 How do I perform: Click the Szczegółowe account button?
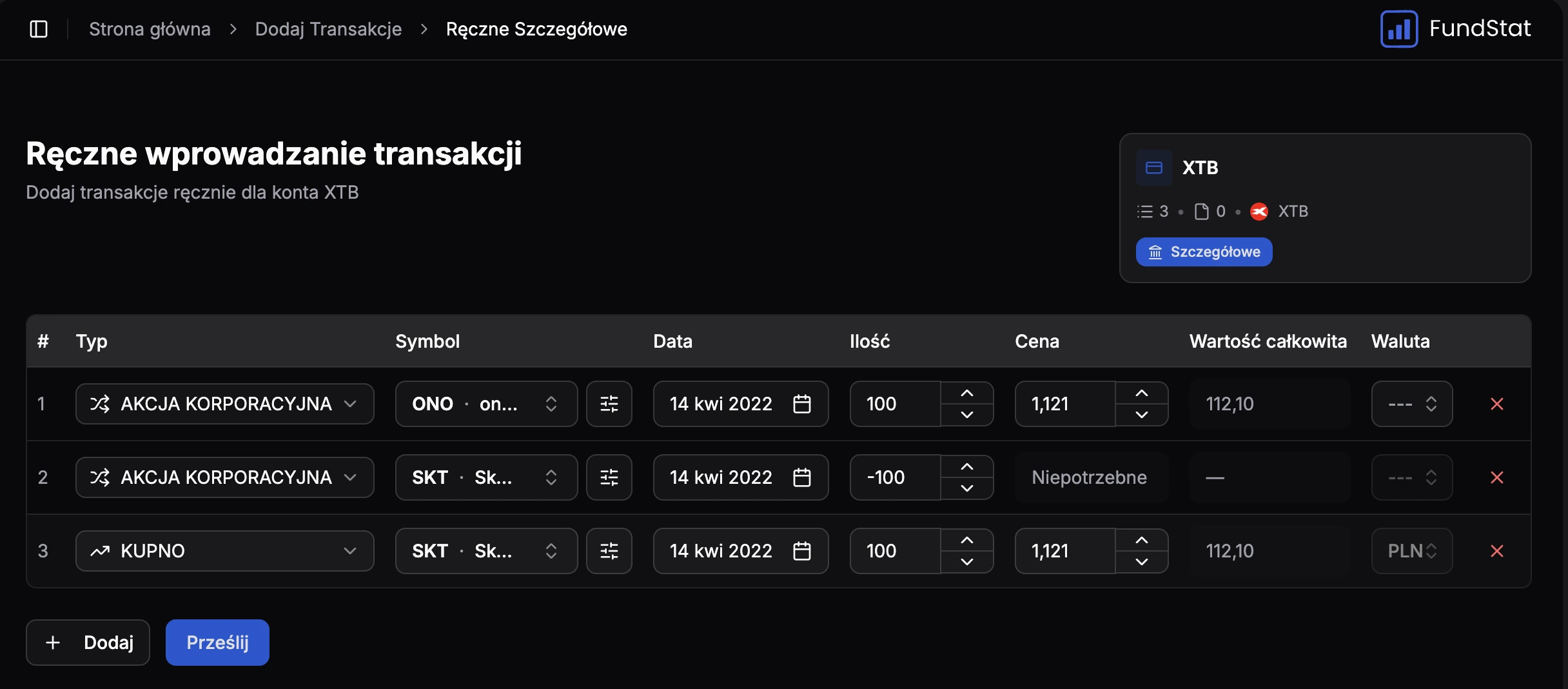[x=1204, y=252]
